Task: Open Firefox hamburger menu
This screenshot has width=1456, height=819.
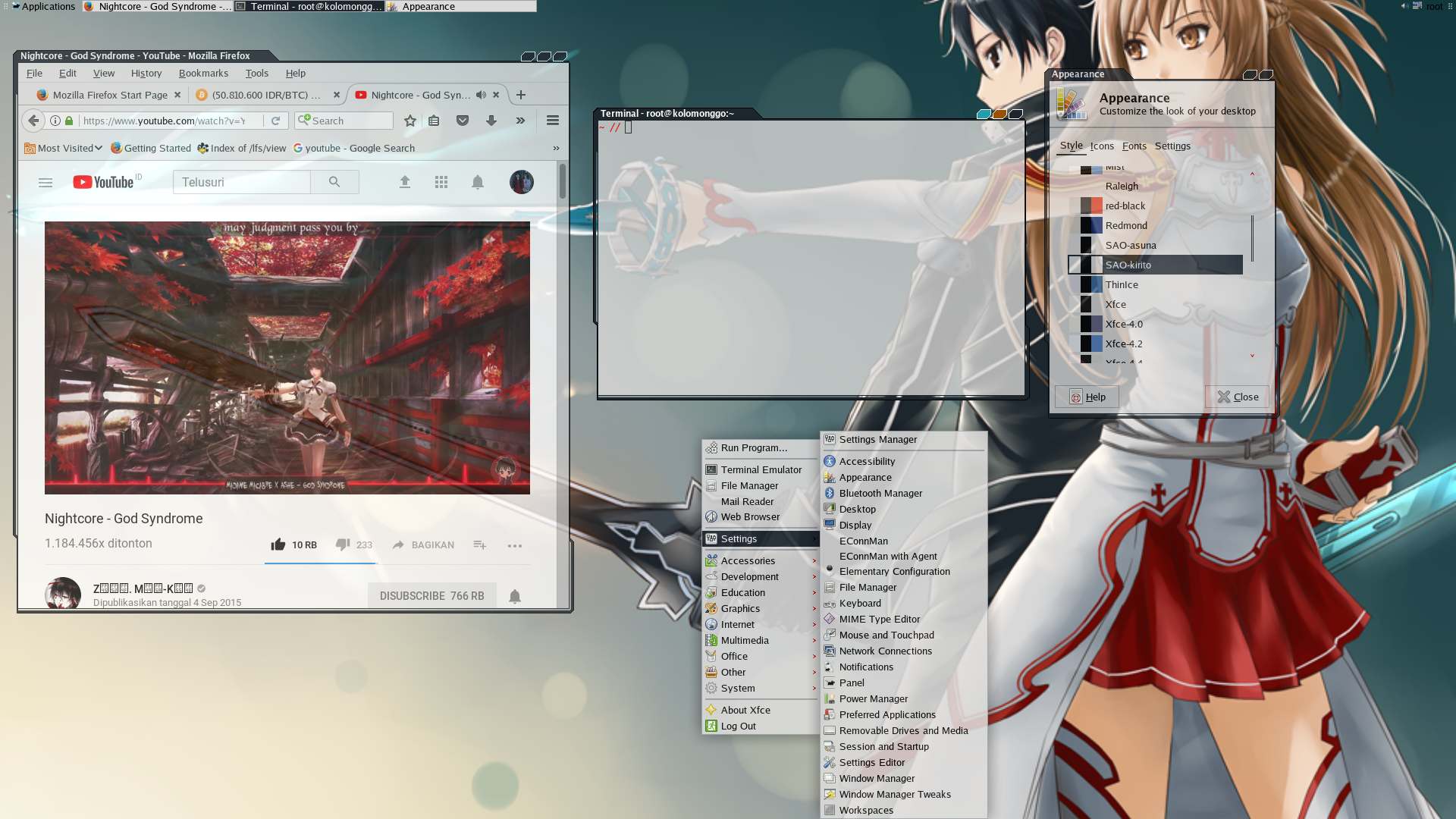Action: [553, 121]
